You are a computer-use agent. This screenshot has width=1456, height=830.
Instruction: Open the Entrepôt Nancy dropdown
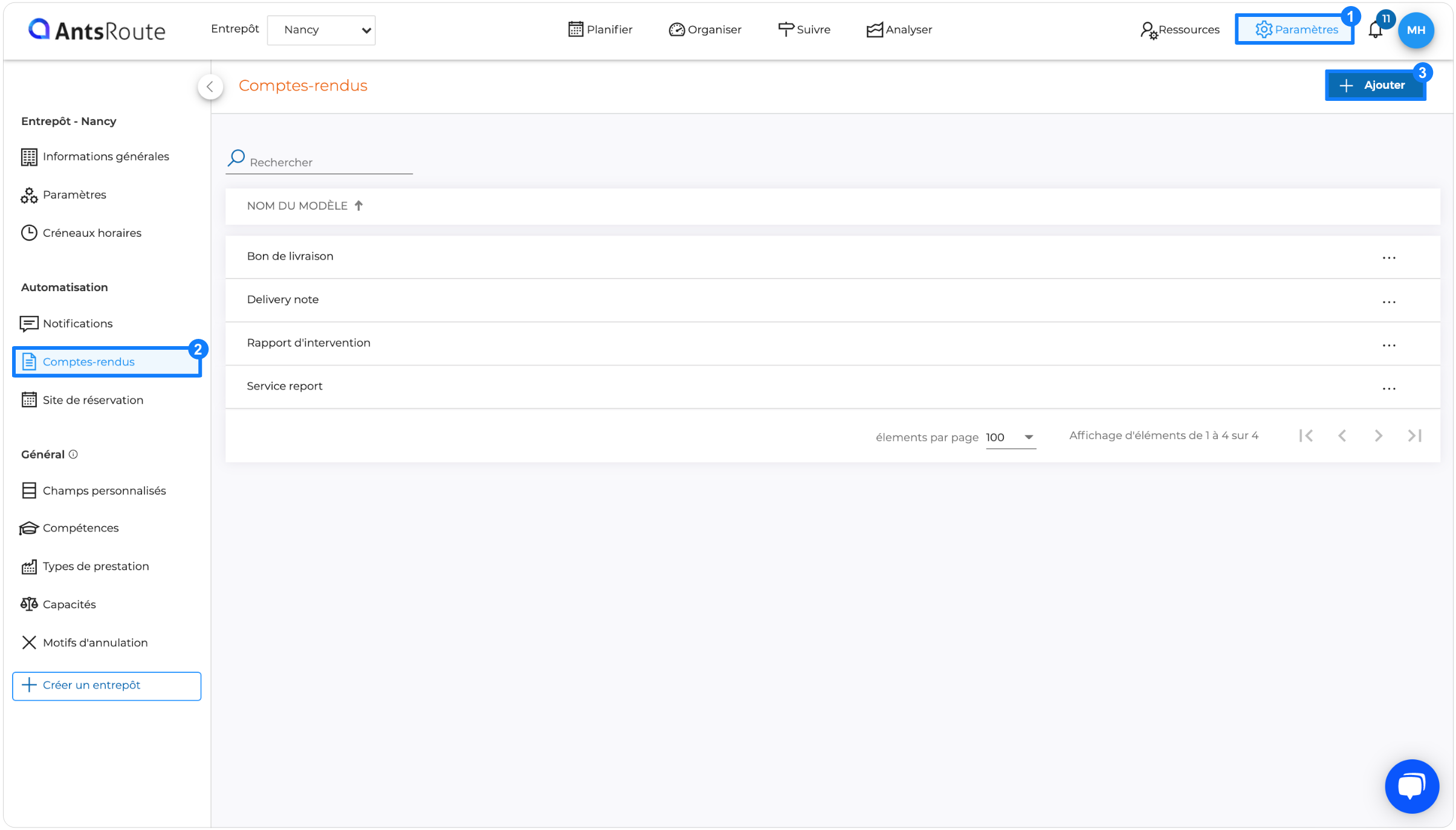tap(321, 30)
